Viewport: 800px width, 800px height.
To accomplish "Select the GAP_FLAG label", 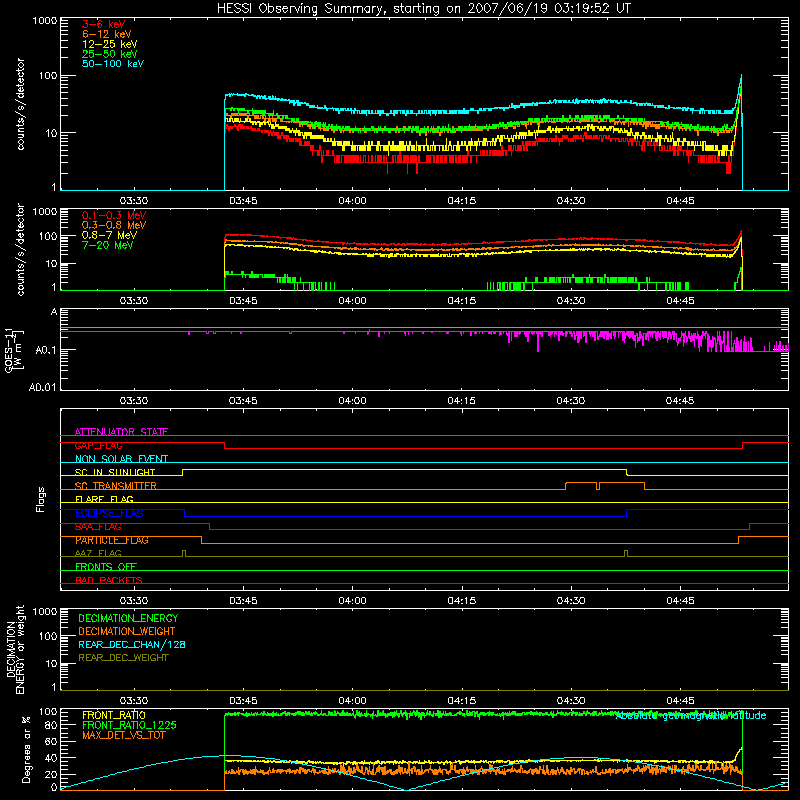I will [x=98, y=445].
